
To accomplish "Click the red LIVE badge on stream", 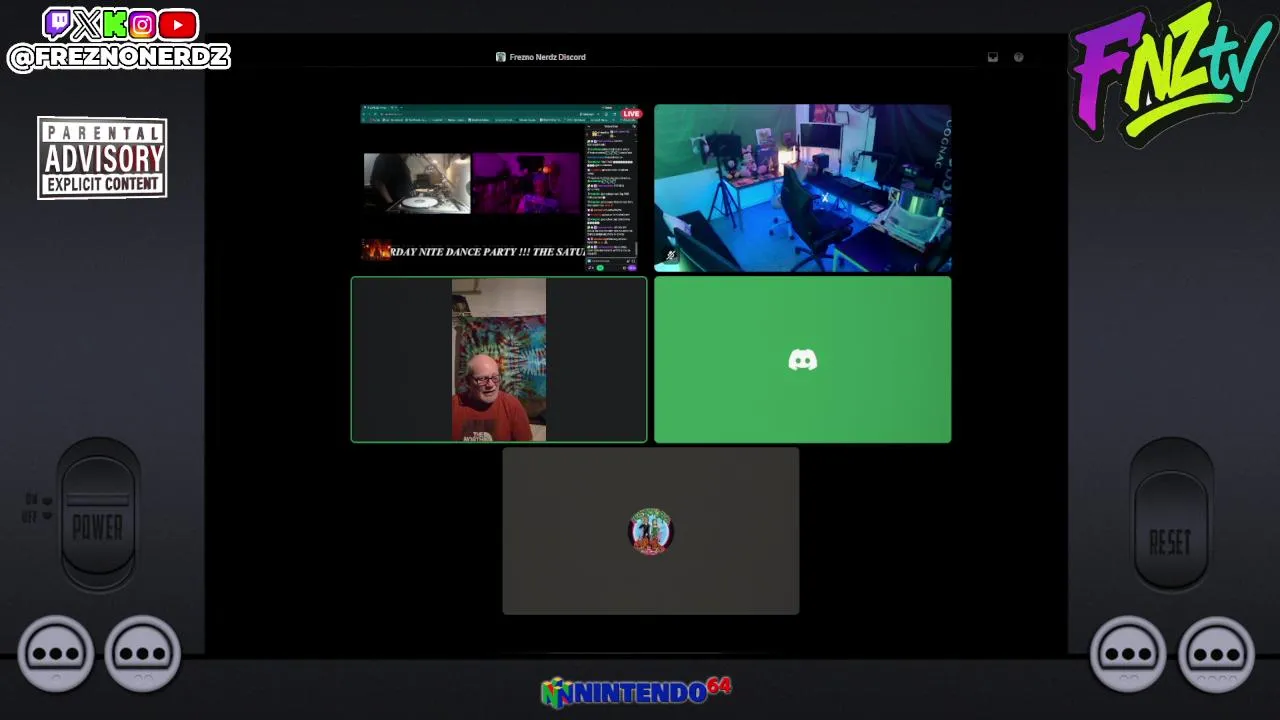I will (631, 114).
